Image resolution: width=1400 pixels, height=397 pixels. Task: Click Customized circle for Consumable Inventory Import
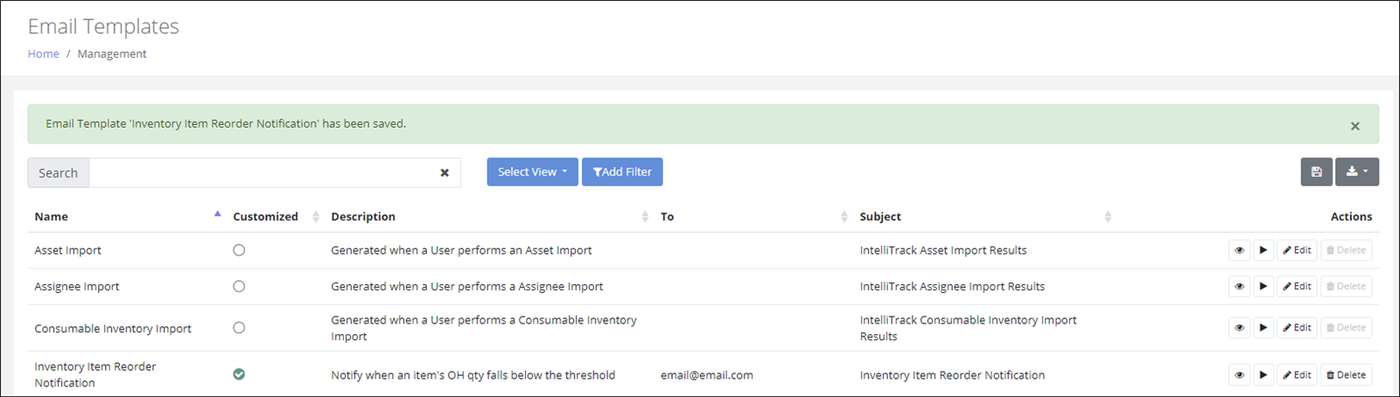tap(239, 328)
